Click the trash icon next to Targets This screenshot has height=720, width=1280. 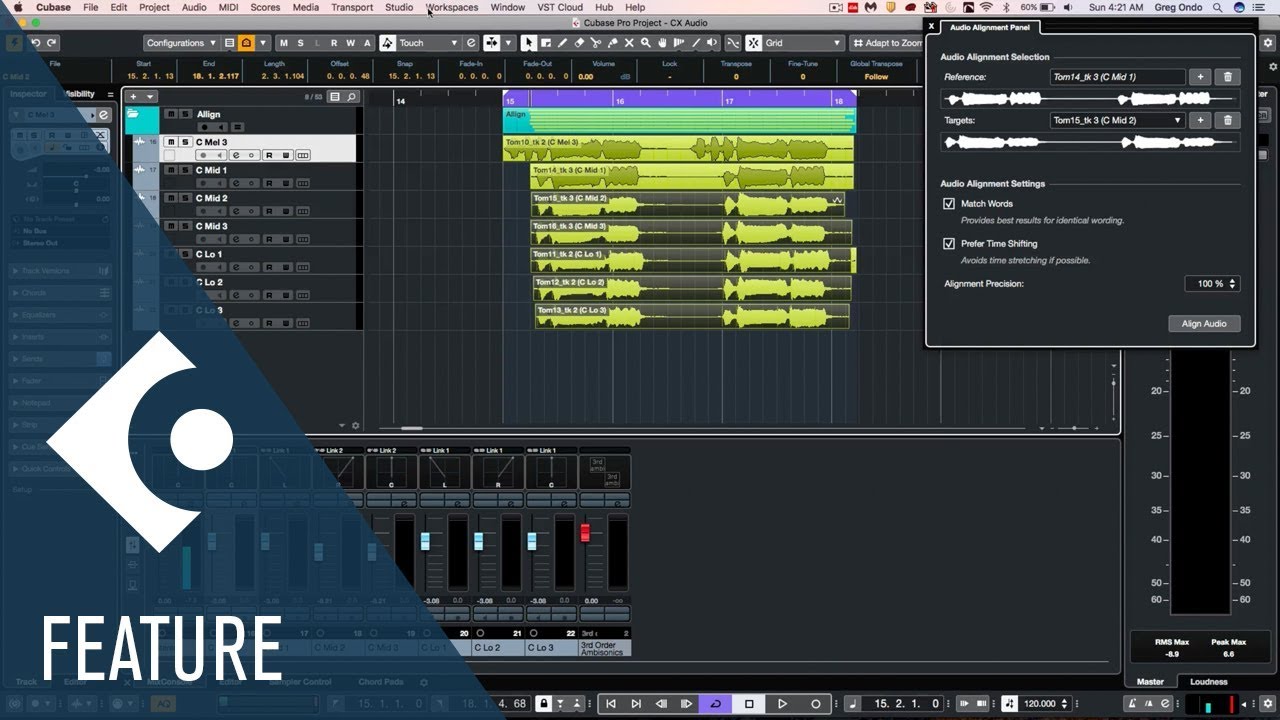[x=1228, y=120]
